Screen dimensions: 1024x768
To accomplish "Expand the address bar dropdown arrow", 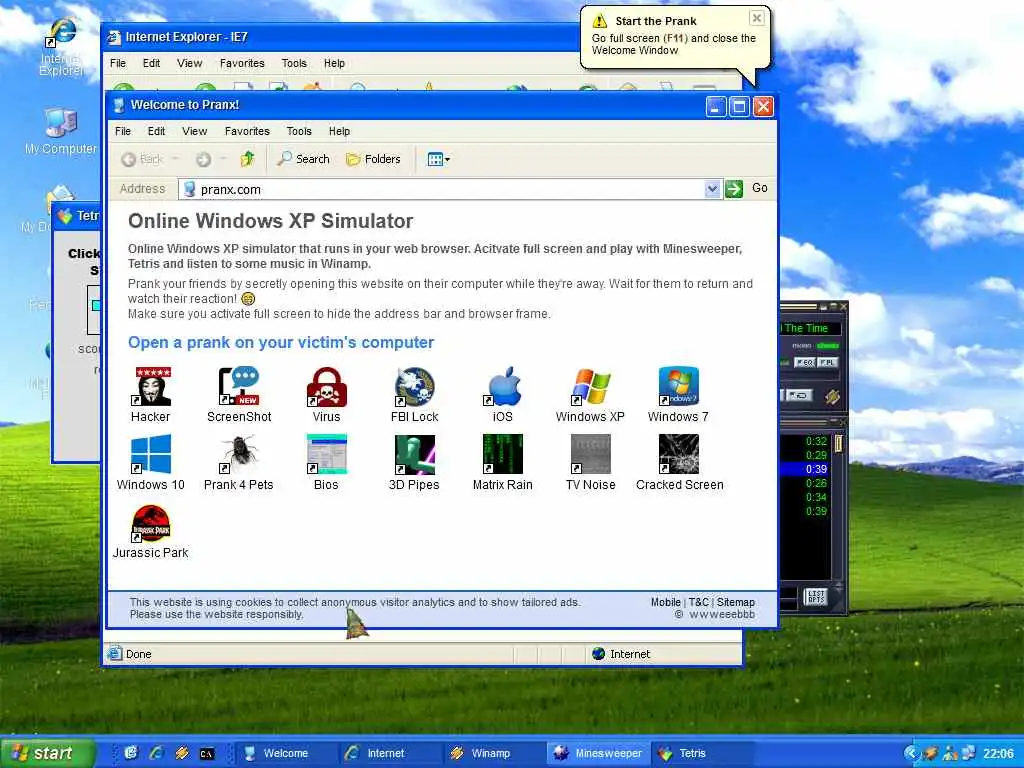I will point(712,189).
